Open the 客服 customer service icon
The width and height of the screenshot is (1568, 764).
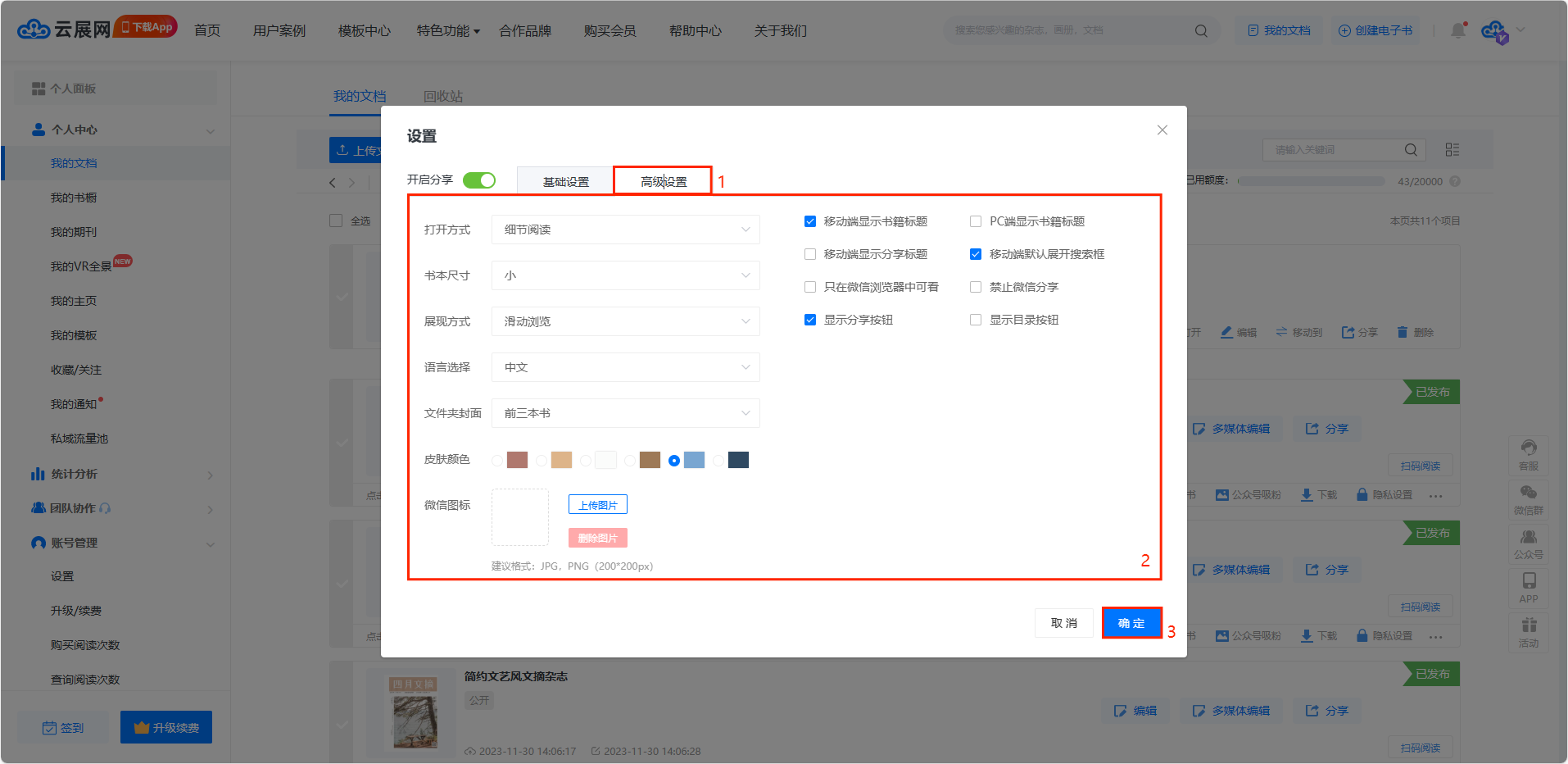pyautogui.click(x=1529, y=454)
